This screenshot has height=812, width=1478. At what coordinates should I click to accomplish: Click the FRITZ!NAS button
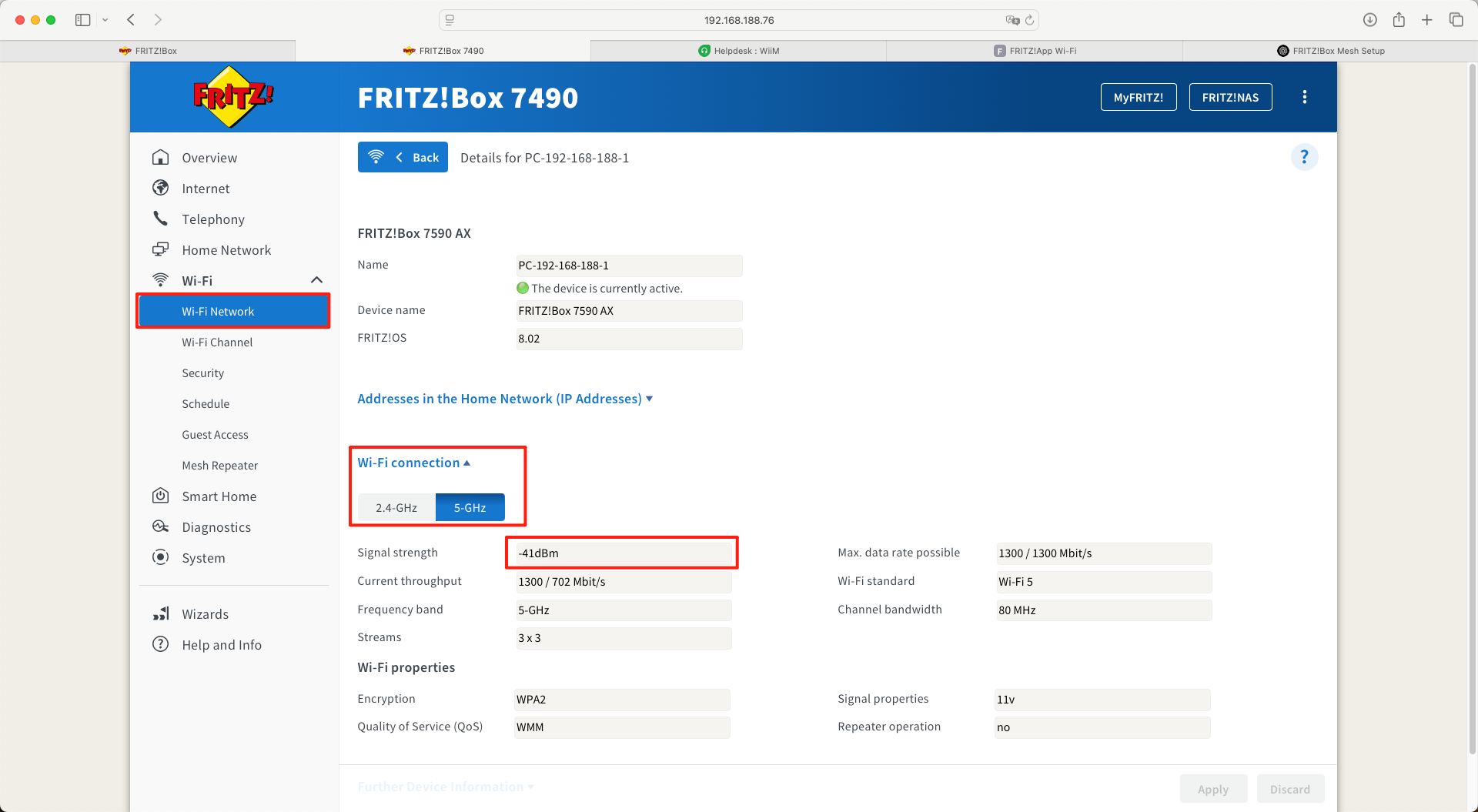pyautogui.click(x=1230, y=97)
